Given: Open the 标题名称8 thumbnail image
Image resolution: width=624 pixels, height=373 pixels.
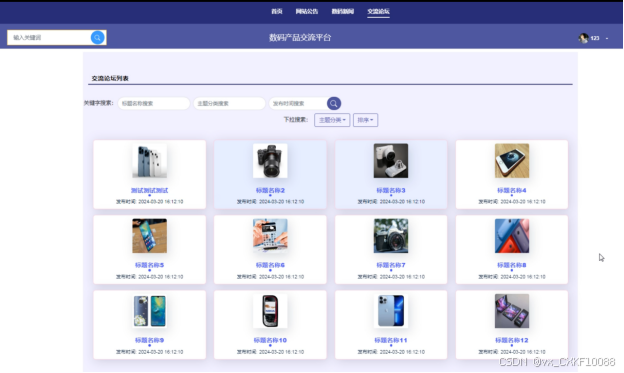Looking at the screenshot, I should click(512, 236).
